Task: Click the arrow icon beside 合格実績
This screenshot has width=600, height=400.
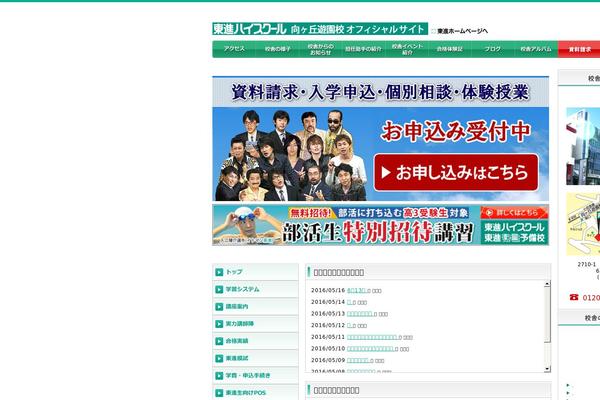Action: click(x=219, y=341)
